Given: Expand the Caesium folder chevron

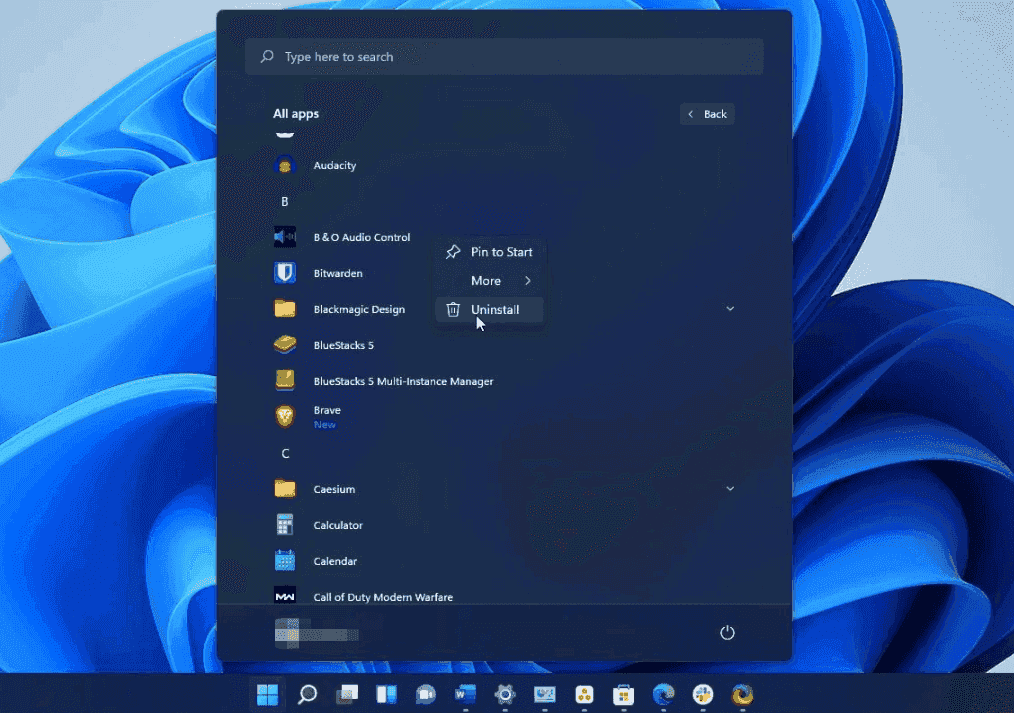Looking at the screenshot, I should (x=730, y=489).
